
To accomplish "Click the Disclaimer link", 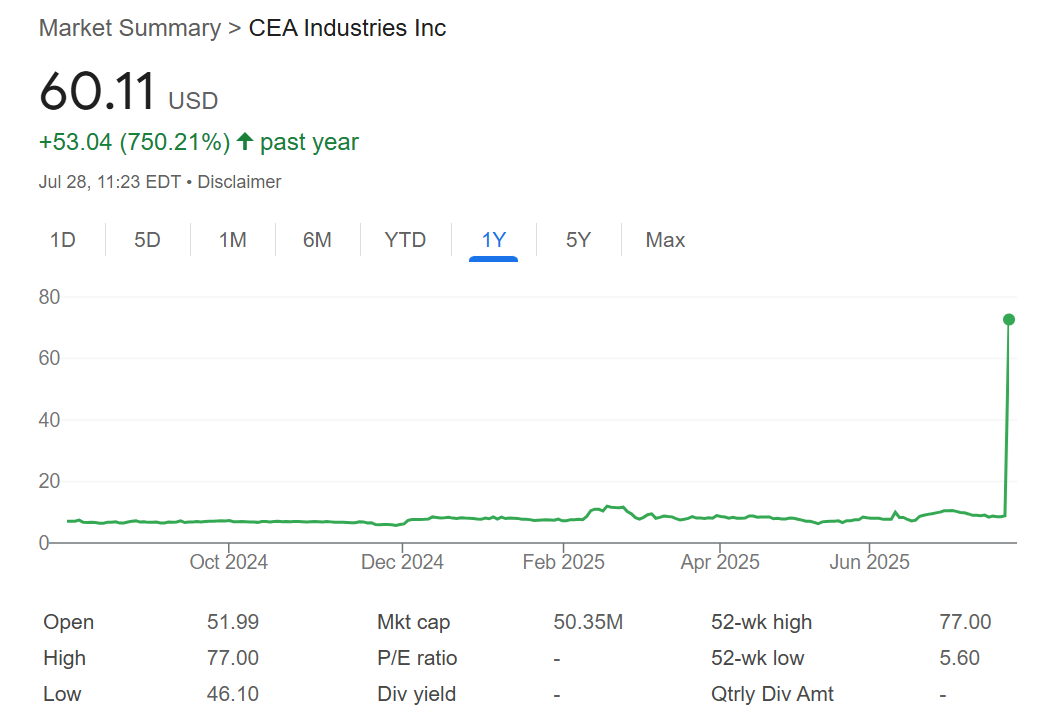I will pos(239,182).
